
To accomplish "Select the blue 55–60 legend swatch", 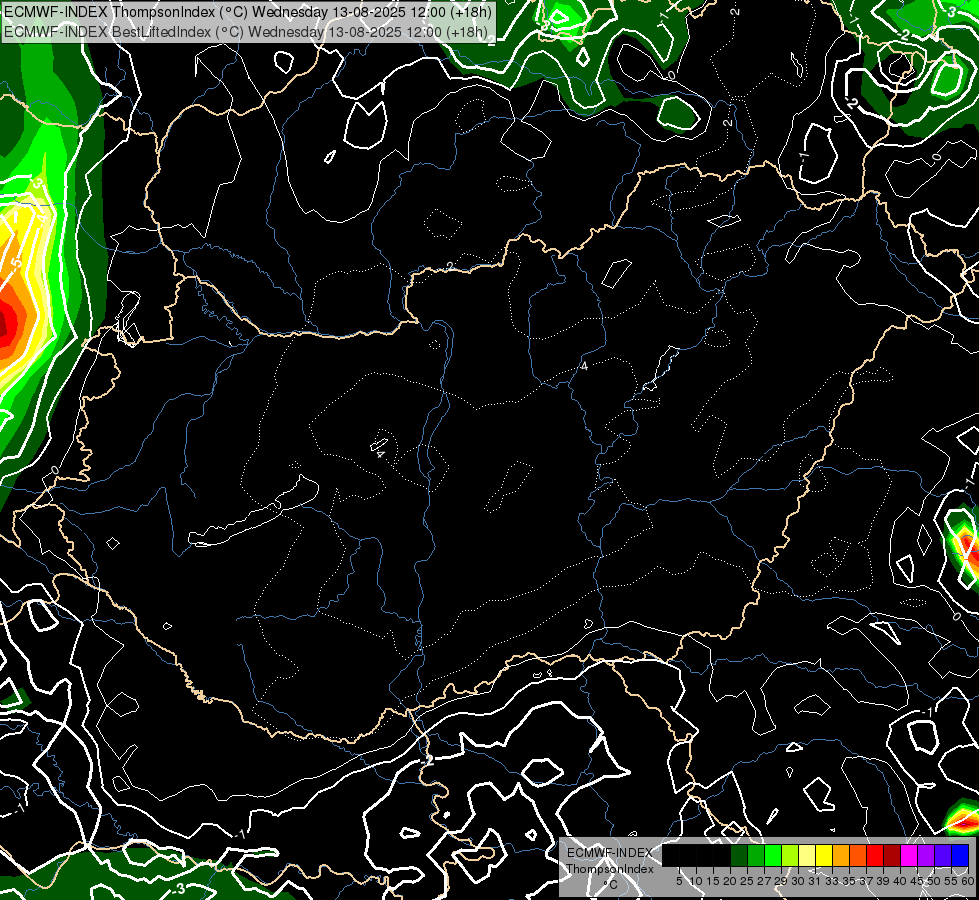I will [x=960, y=855].
